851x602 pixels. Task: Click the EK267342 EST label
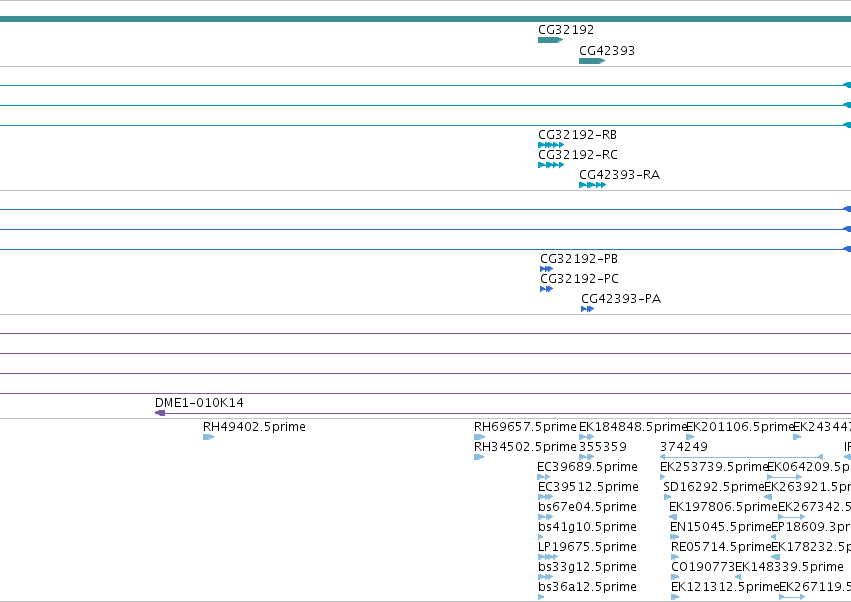coord(814,507)
